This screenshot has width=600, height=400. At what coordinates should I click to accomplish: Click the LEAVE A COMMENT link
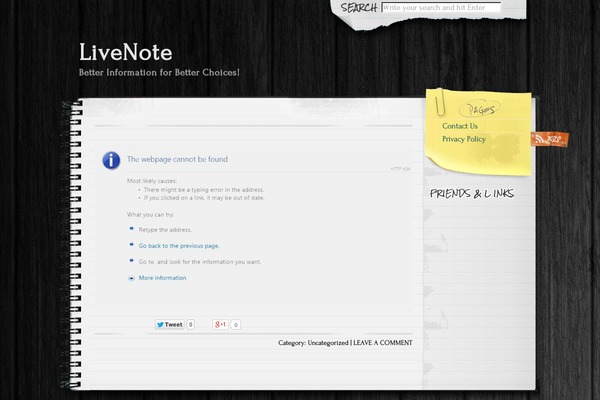click(383, 343)
